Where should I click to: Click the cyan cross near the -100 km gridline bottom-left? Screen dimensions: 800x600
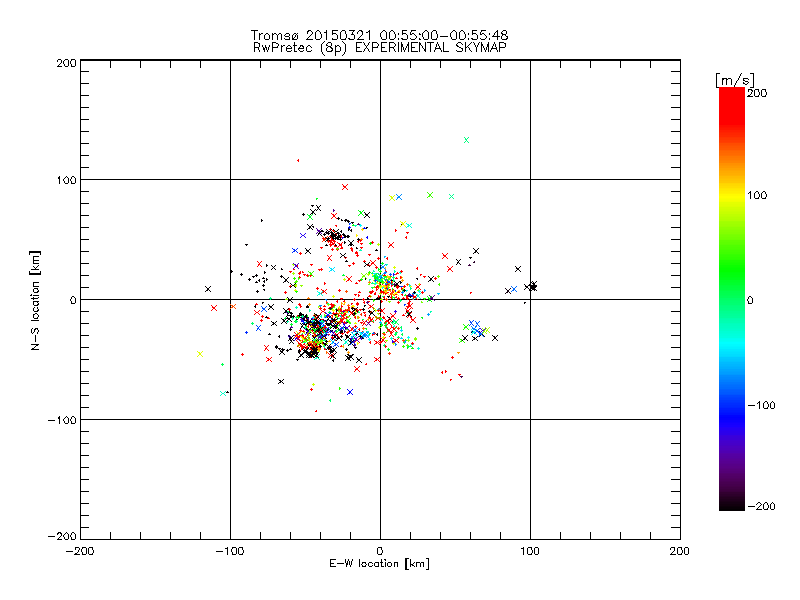222,393
